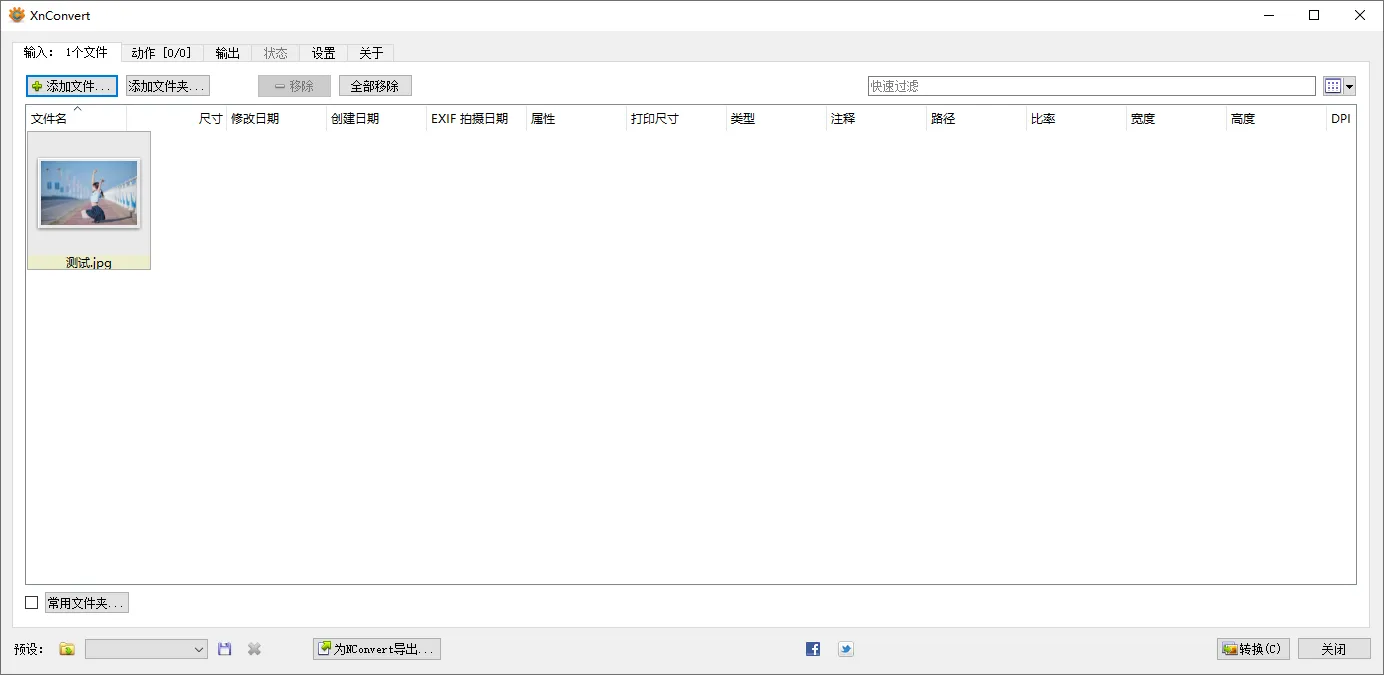Switch to the 输入: 1个文件 tab

pyautogui.click(x=66, y=52)
